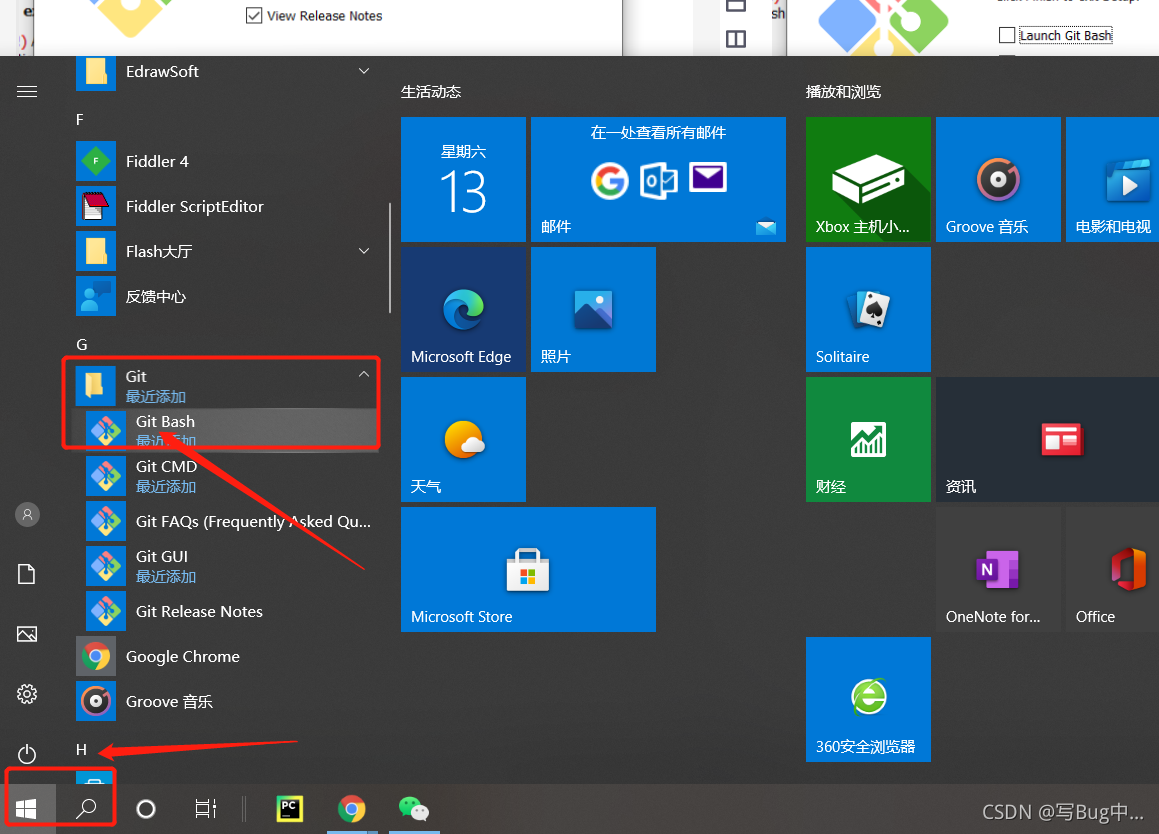This screenshot has height=834, width=1159.
Task: Collapse the Git folder in app list
Action: pos(364,374)
